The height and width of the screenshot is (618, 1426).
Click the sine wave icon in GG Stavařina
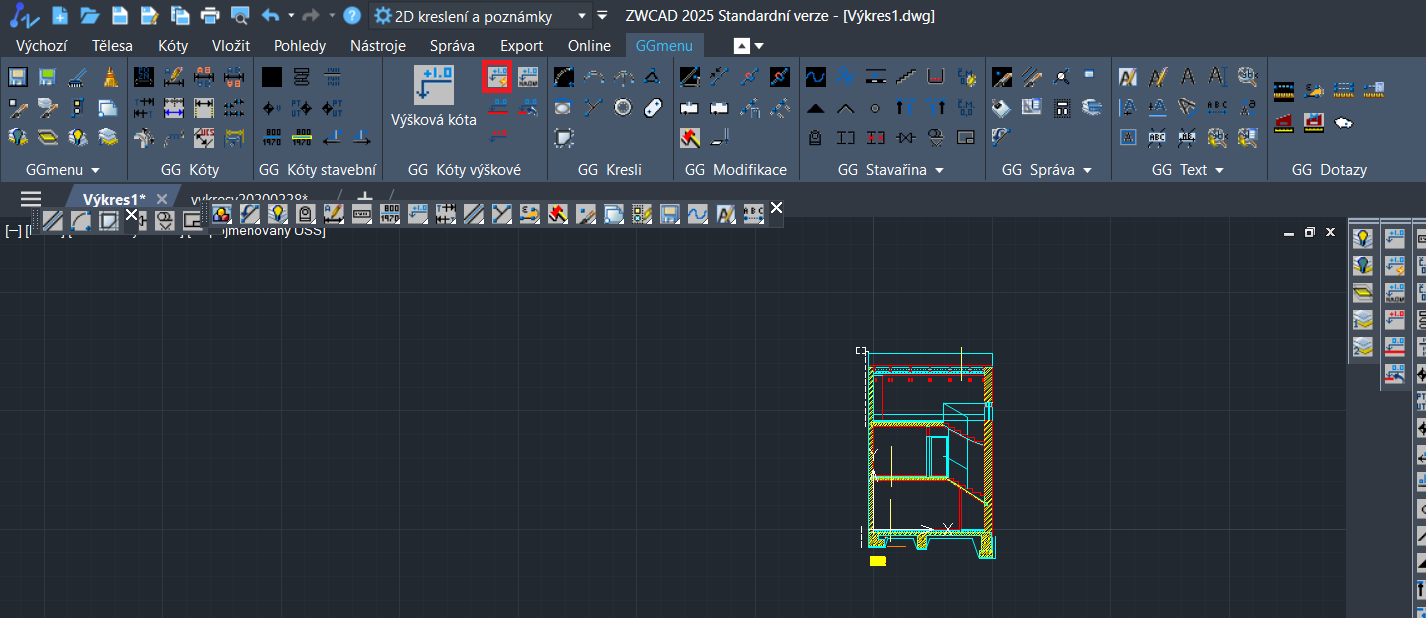[816, 76]
